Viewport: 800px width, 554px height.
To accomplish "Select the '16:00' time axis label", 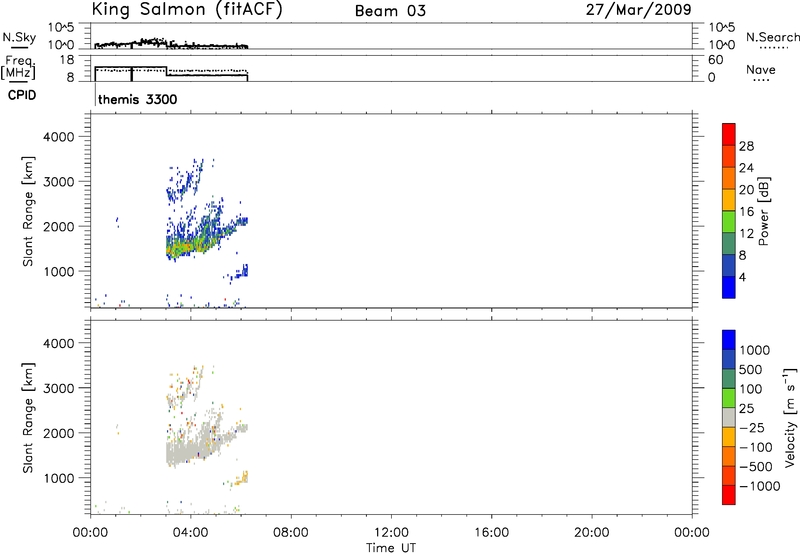I will click(x=491, y=533).
